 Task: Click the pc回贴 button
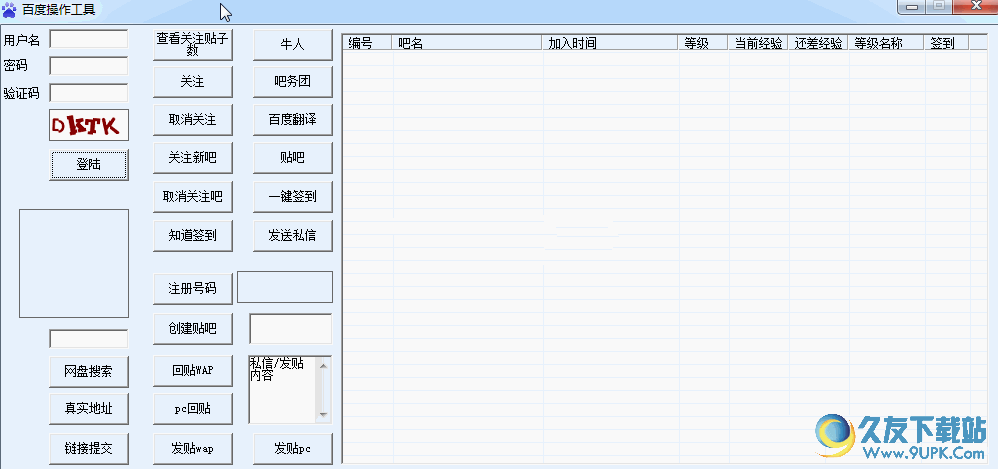(192, 409)
